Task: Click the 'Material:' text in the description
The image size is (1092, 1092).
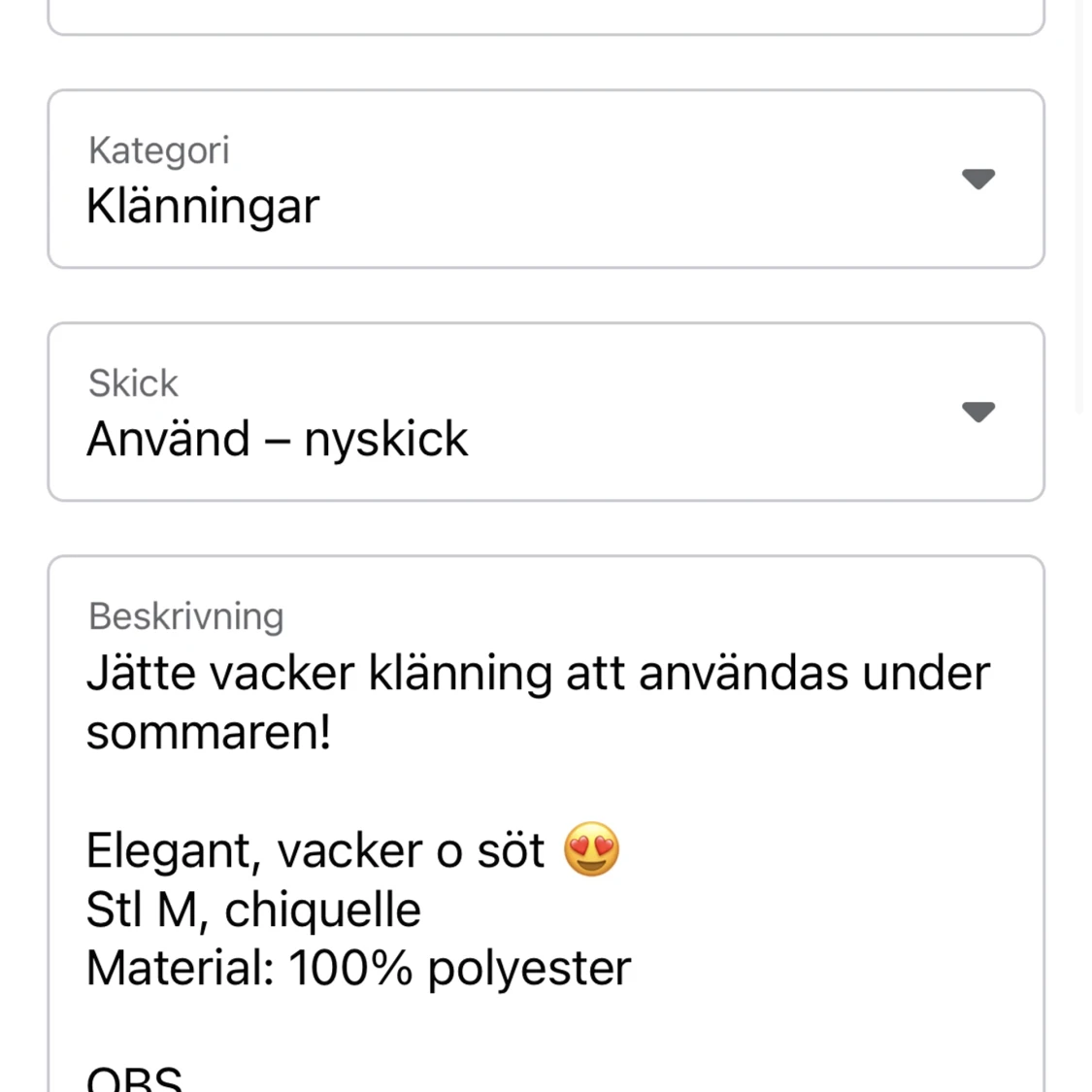Action: click(180, 968)
